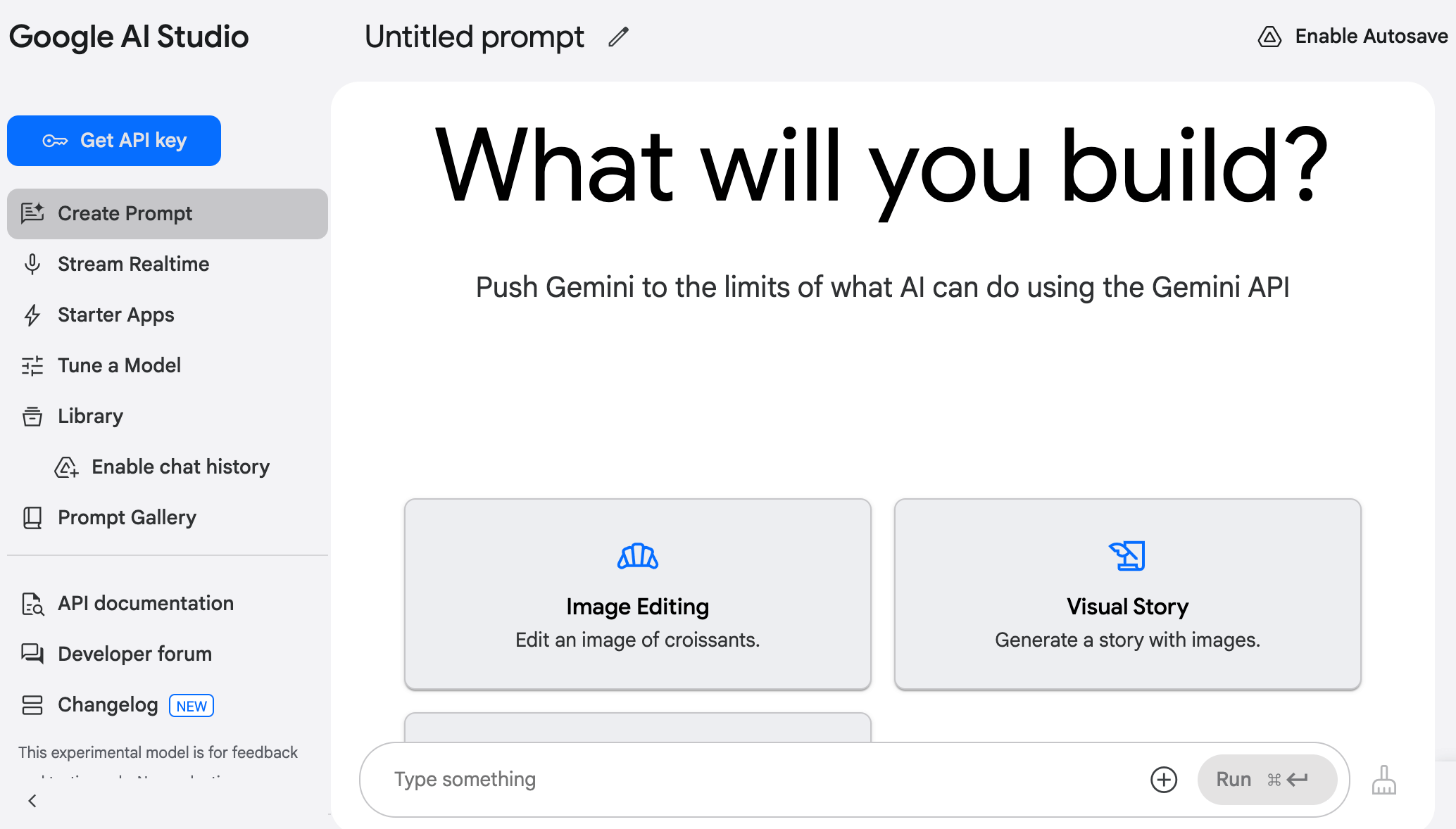
Task: Click the Starter Apps lightning icon
Action: click(x=32, y=315)
